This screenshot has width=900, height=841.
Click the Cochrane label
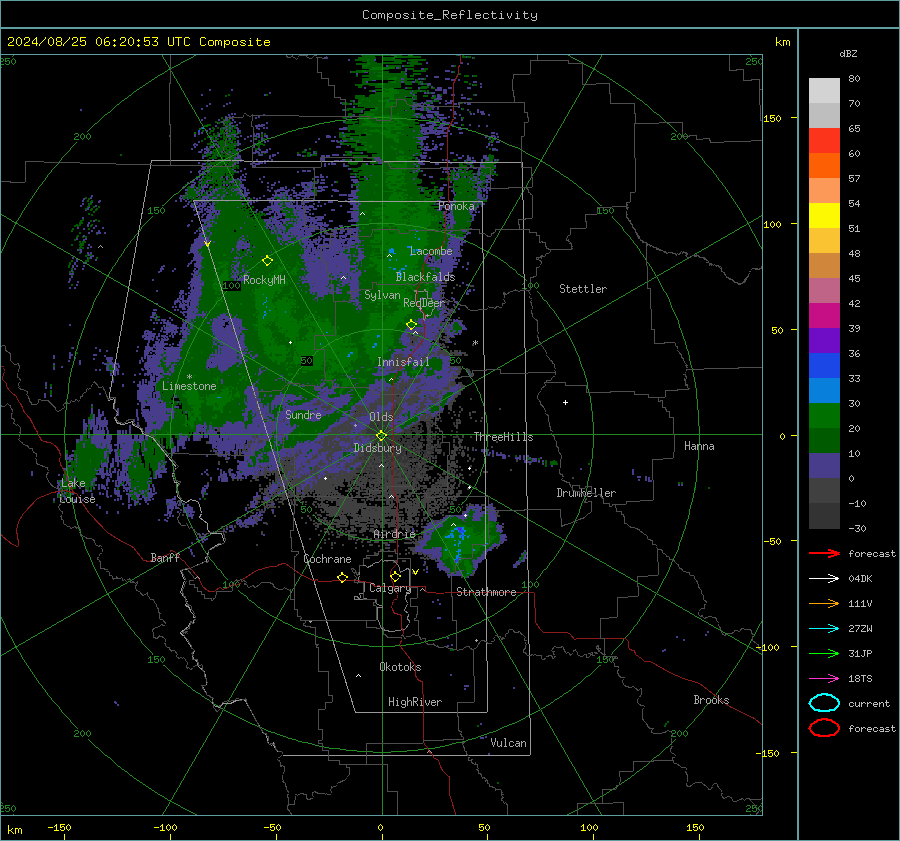[327, 559]
